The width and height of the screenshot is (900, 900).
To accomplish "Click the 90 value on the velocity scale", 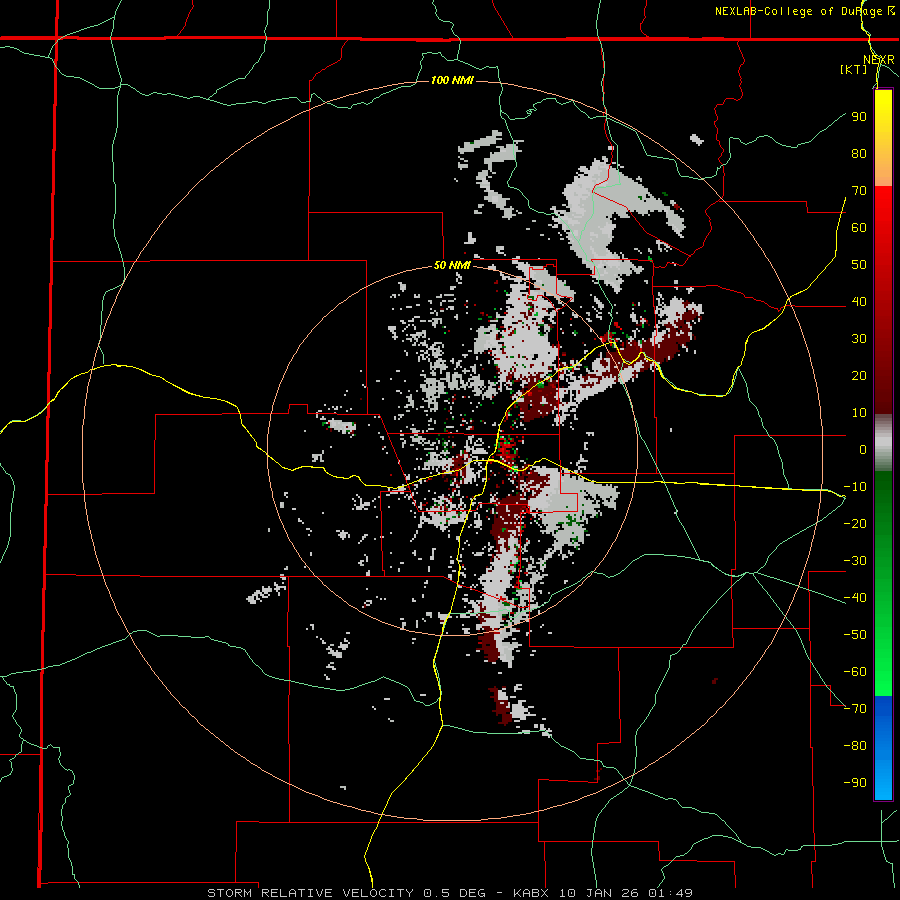I will (x=859, y=117).
